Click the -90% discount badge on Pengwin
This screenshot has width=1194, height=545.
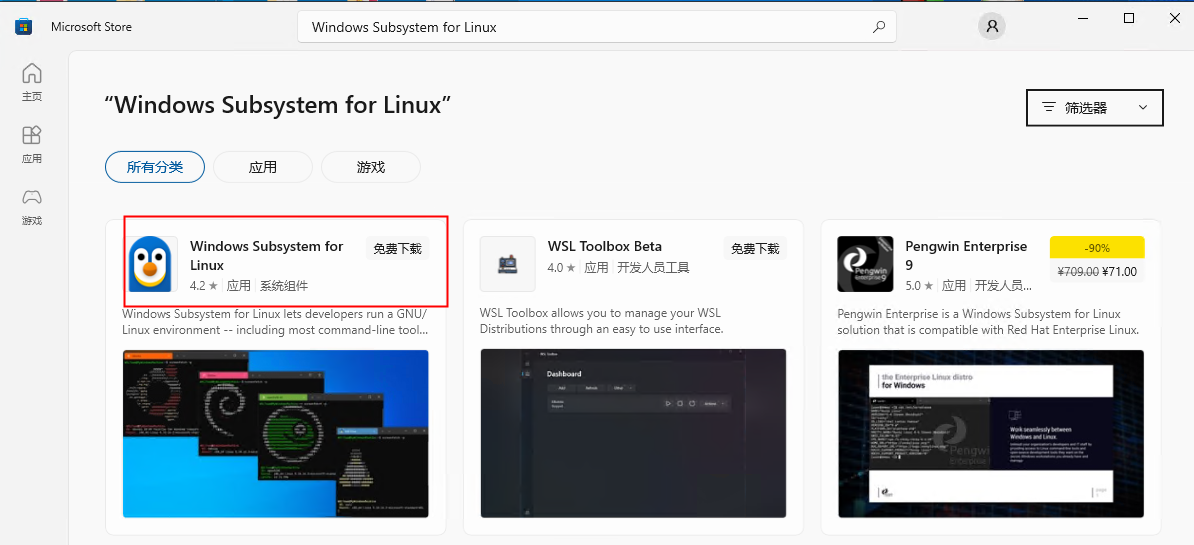click(1097, 248)
